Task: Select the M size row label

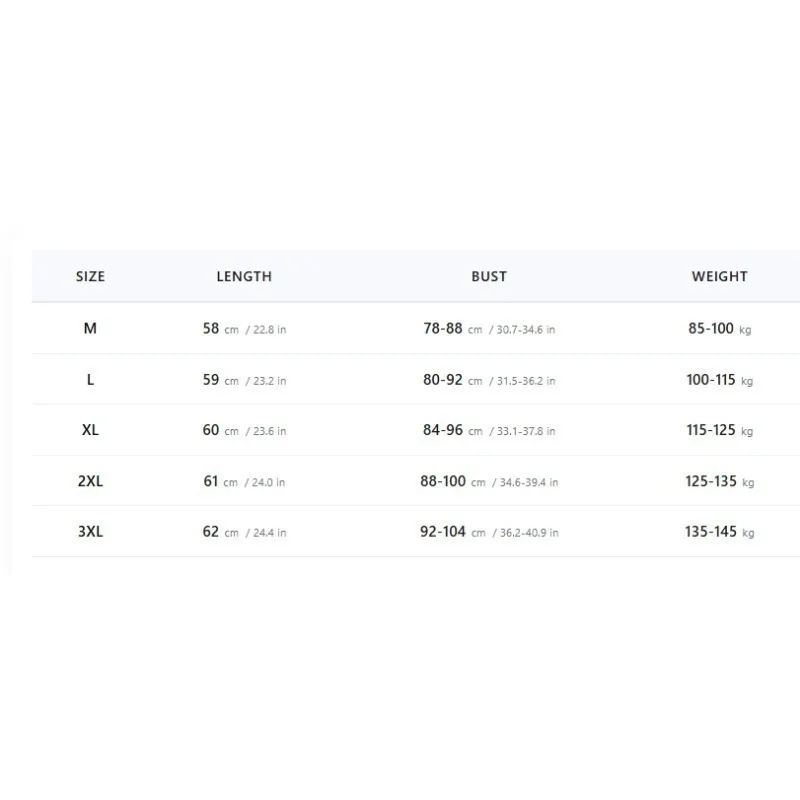Action: [x=90, y=328]
